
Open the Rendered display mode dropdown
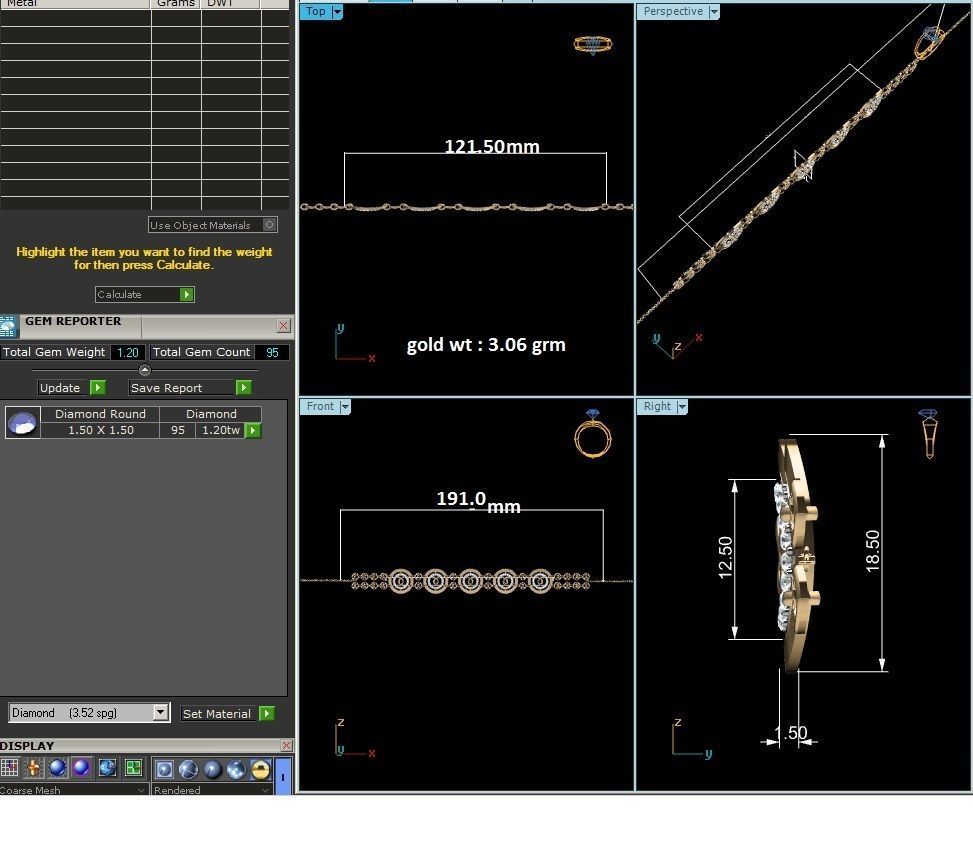click(x=212, y=790)
